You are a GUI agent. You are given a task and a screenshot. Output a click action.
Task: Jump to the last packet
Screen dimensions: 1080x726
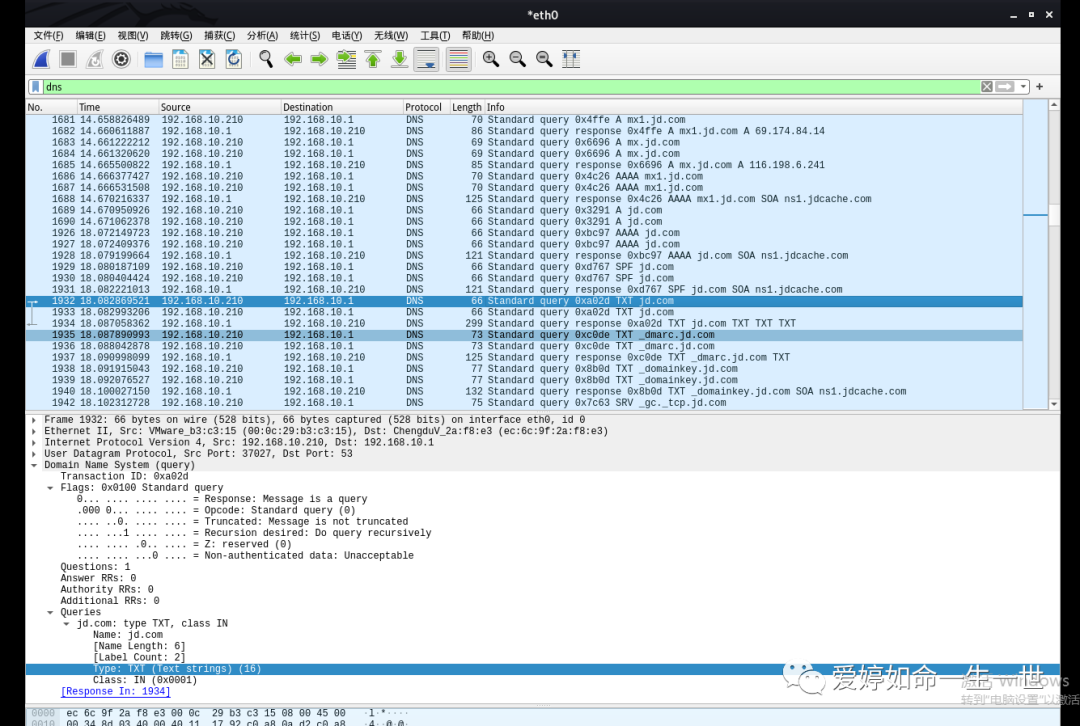pos(399,59)
